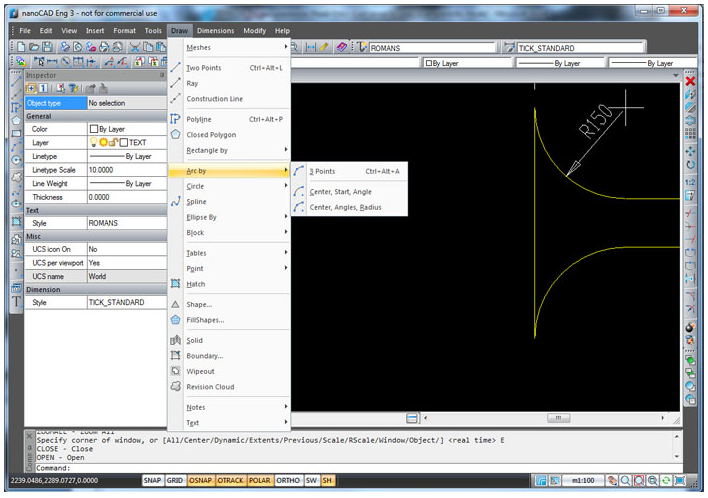Click the Save diskette icon
This screenshot has width=708, height=498.
(x=47, y=47)
